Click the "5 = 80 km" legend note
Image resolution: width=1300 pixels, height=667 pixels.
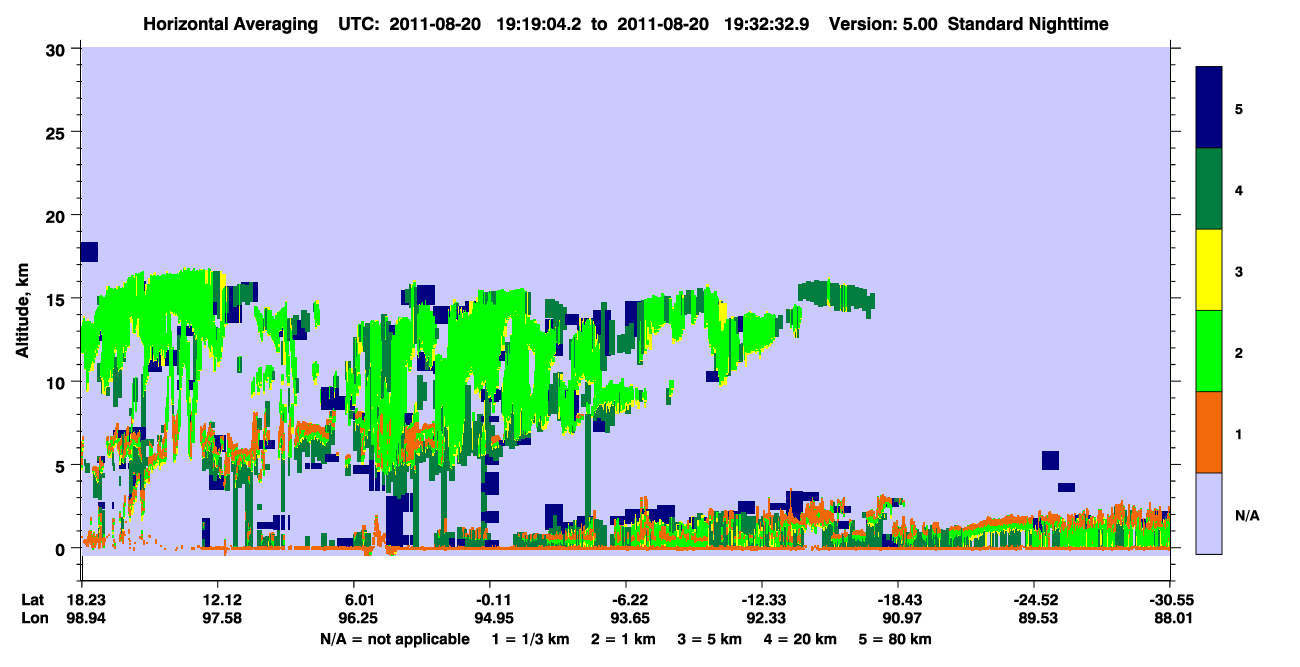pyautogui.click(x=897, y=639)
